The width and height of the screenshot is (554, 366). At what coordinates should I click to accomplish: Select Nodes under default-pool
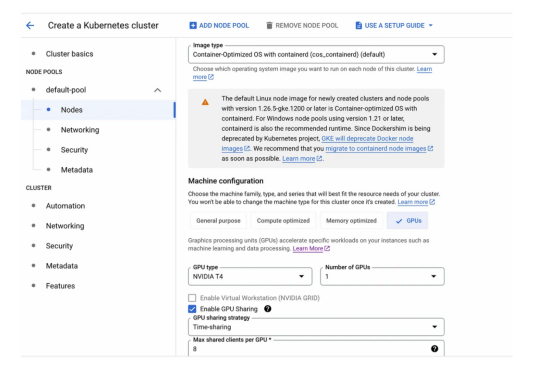71,110
